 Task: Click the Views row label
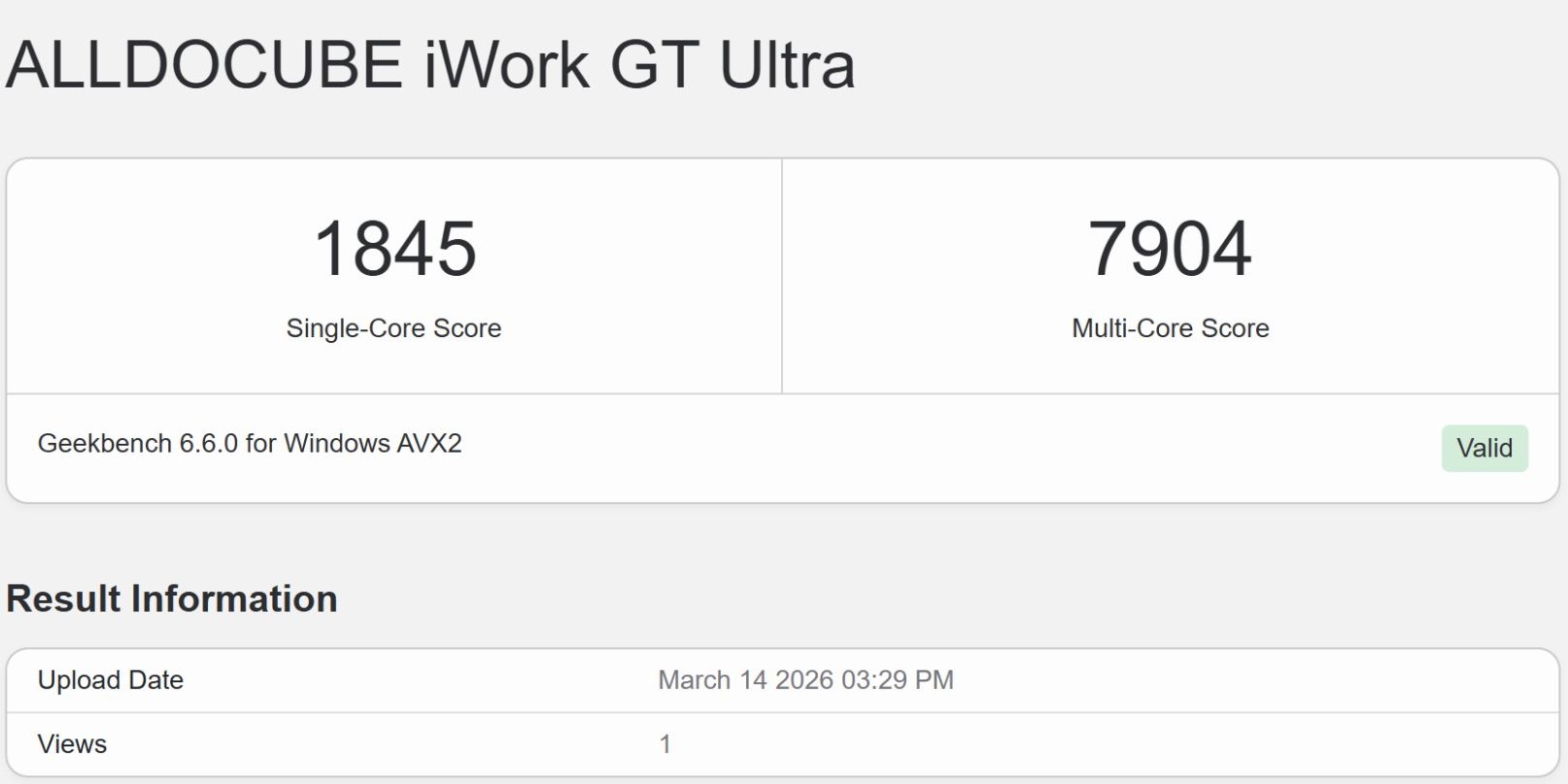(72, 744)
